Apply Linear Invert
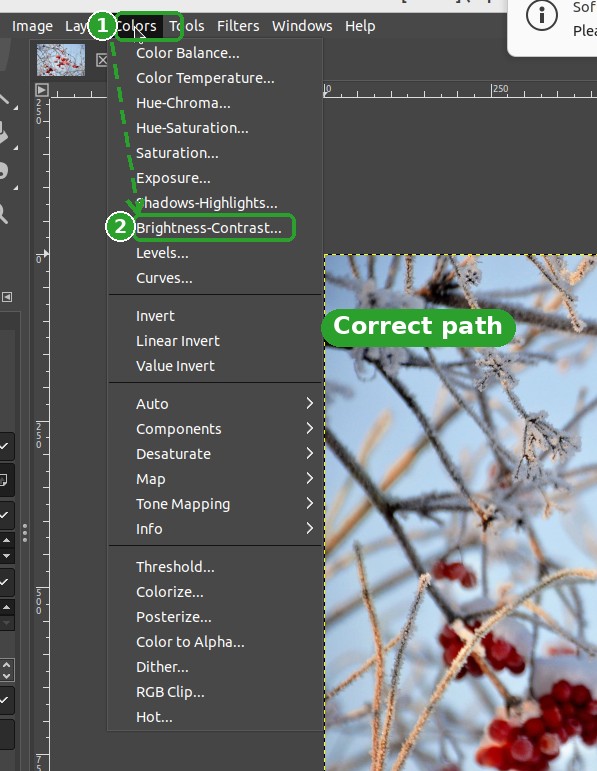This screenshot has height=771, width=597. tap(215, 341)
